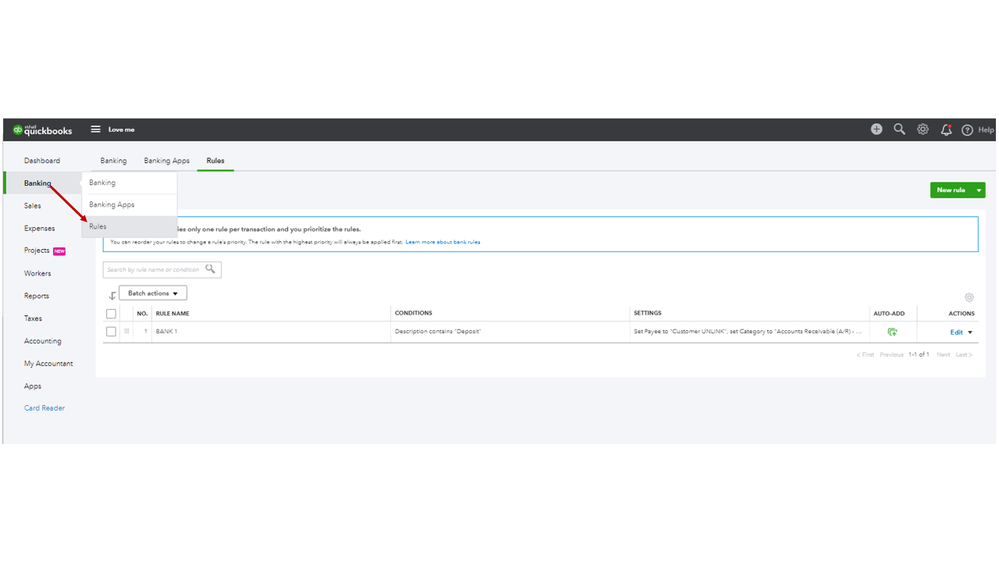This screenshot has width=999, height=562.
Task: Open the notifications bell
Action: (x=946, y=130)
